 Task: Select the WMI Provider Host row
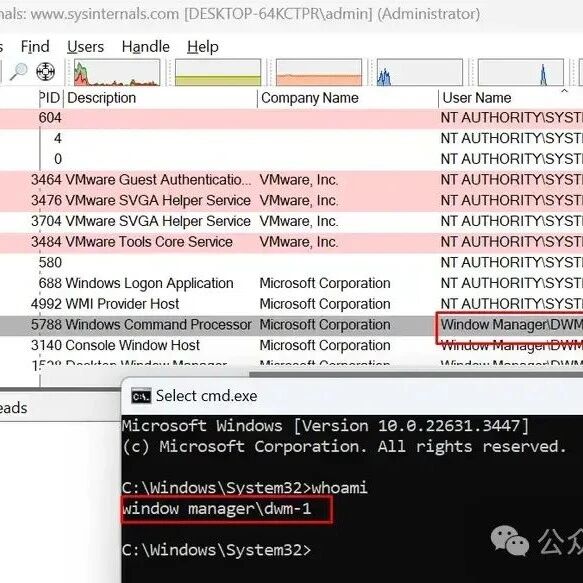pos(292,305)
